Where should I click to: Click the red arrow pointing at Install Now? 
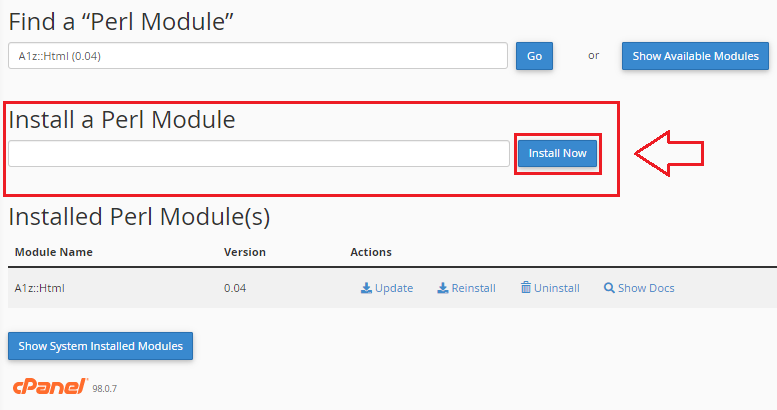(669, 153)
